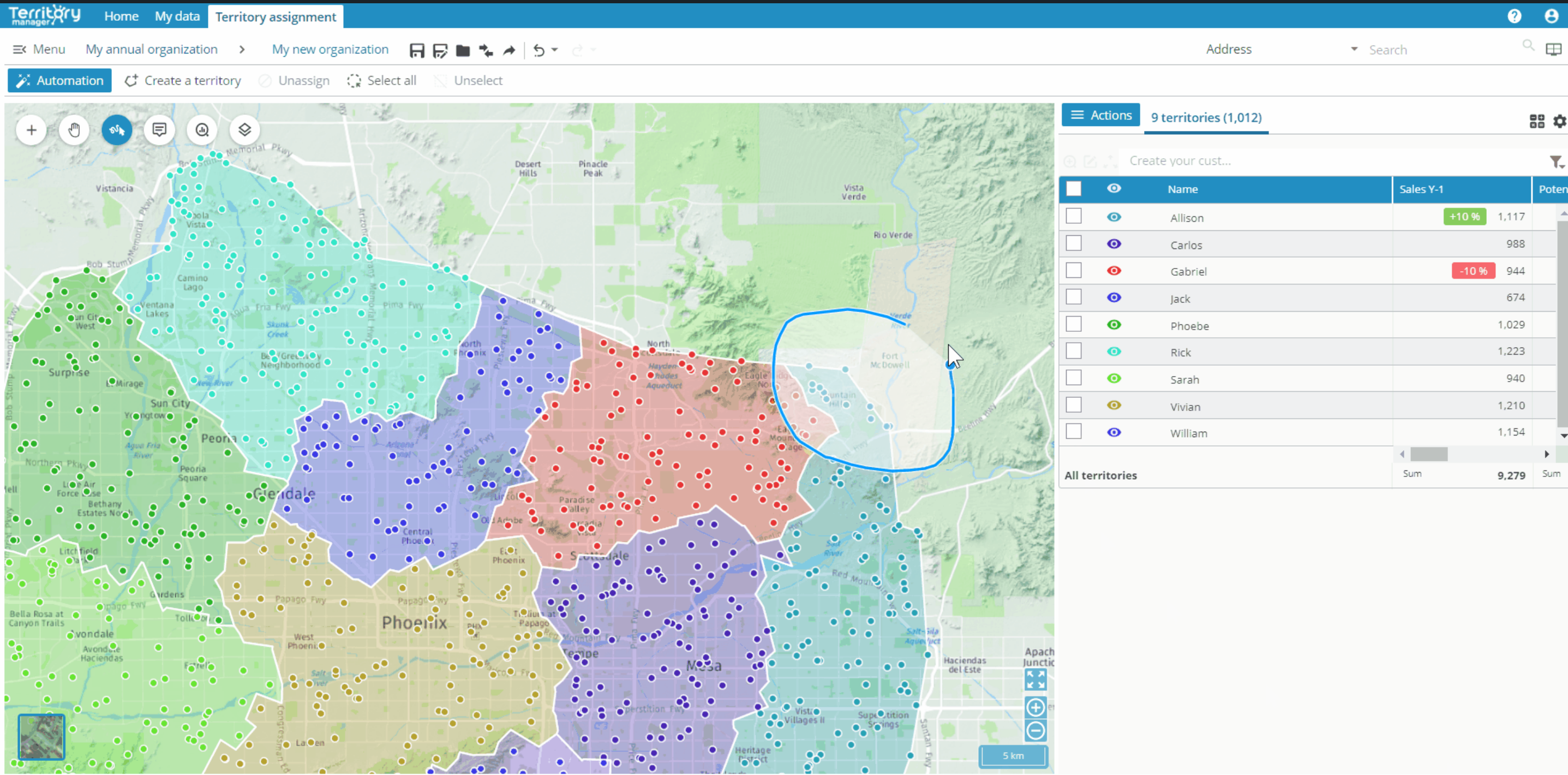Save the current organization
Viewport: 1568px width, 775px height.
click(x=417, y=51)
